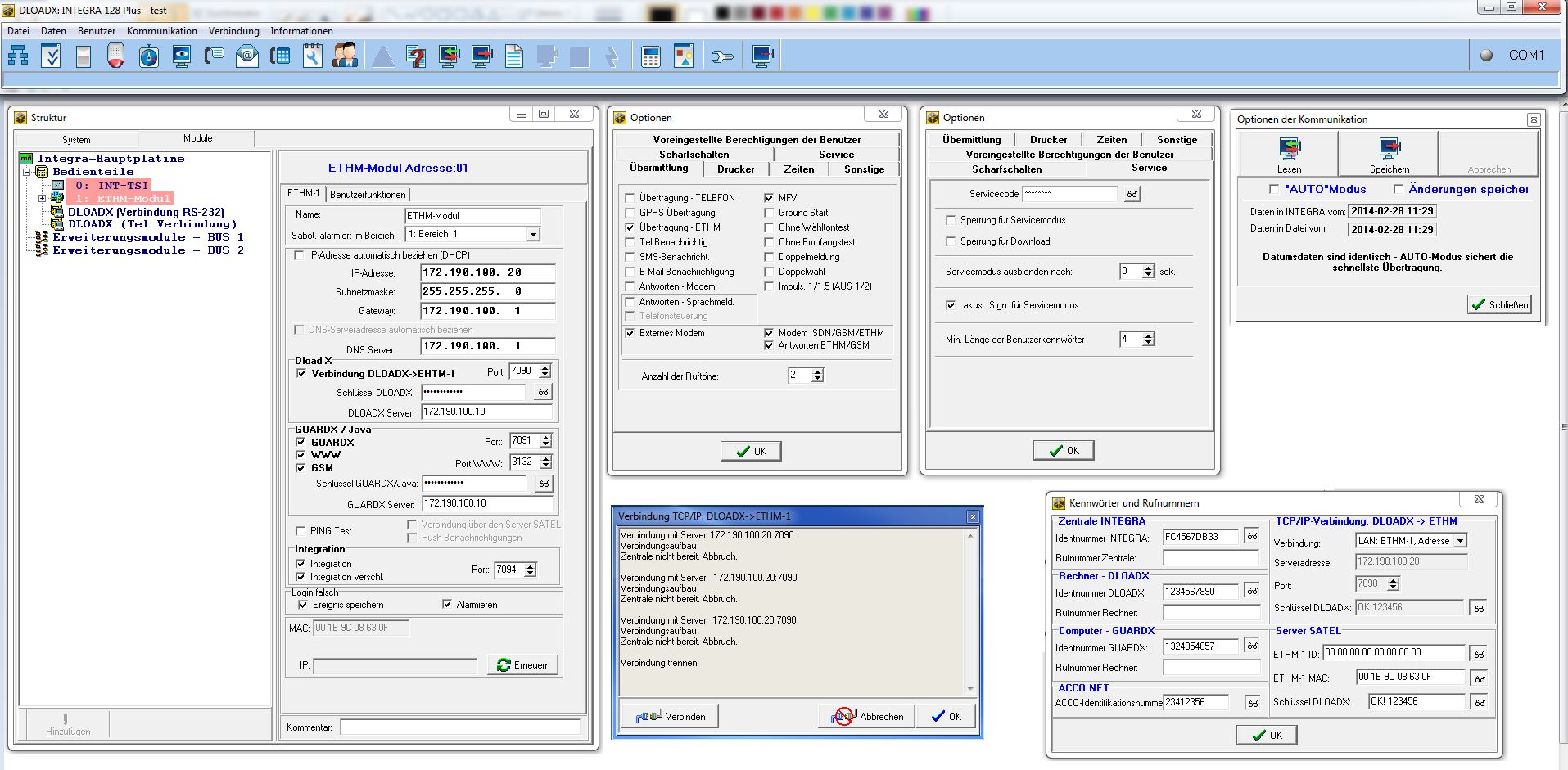Open the Kommunikation menu
Image resolution: width=1568 pixels, height=770 pixels.
click(161, 31)
